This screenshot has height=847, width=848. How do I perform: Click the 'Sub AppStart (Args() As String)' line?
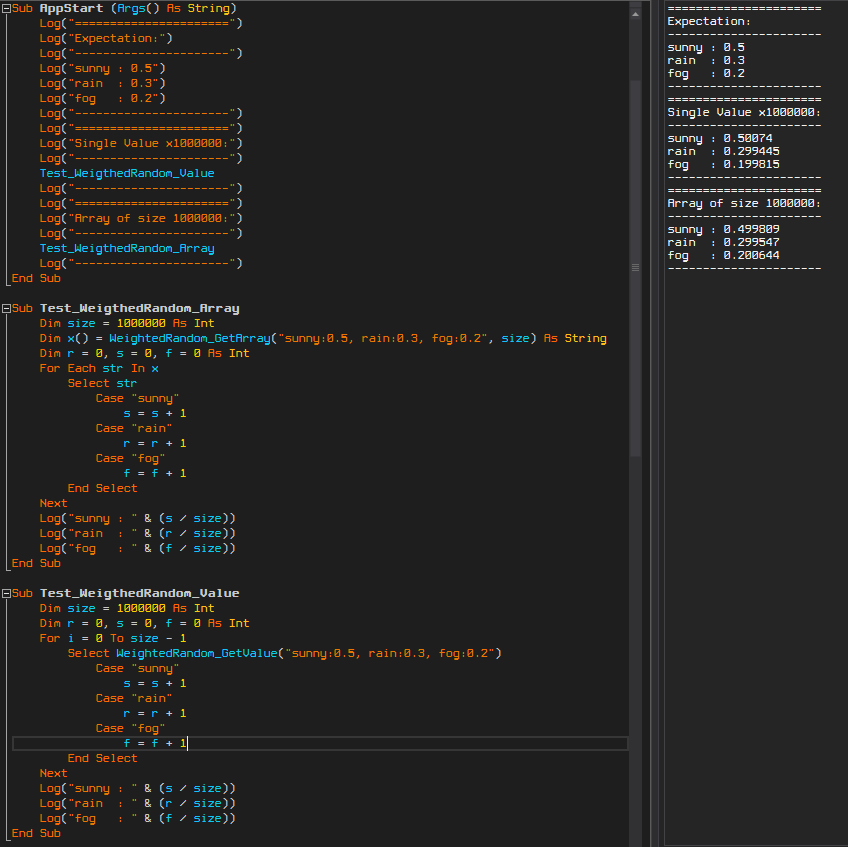(x=124, y=9)
